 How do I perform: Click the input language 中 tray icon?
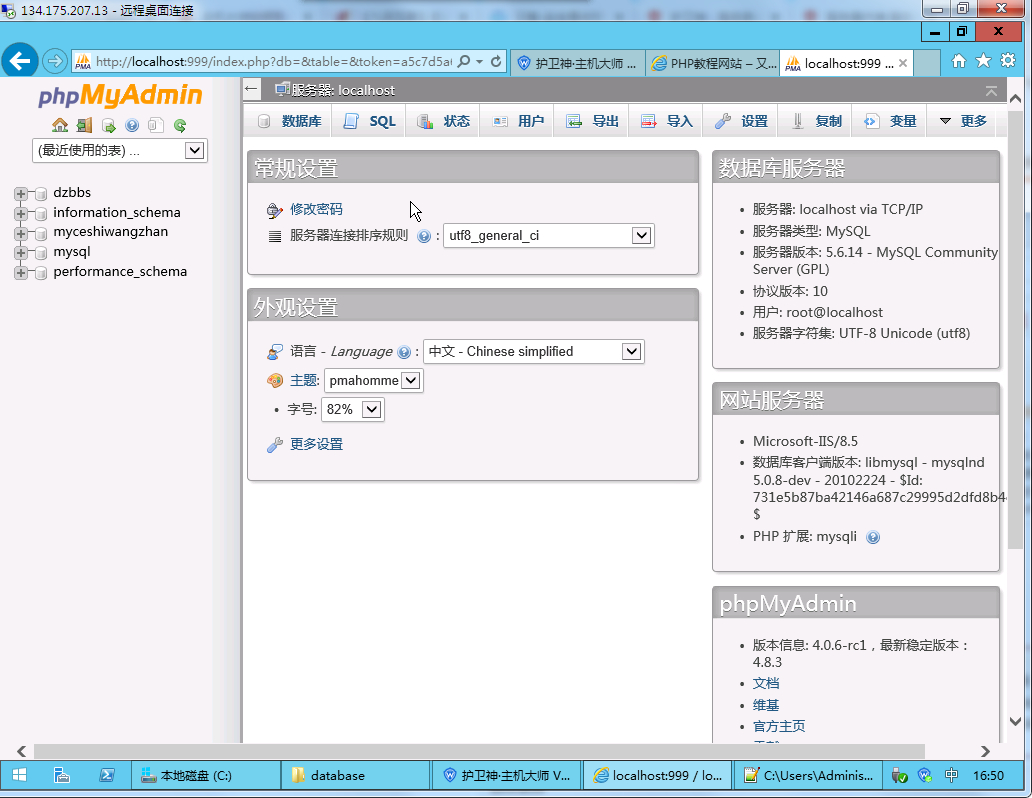click(x=952, y=776)
